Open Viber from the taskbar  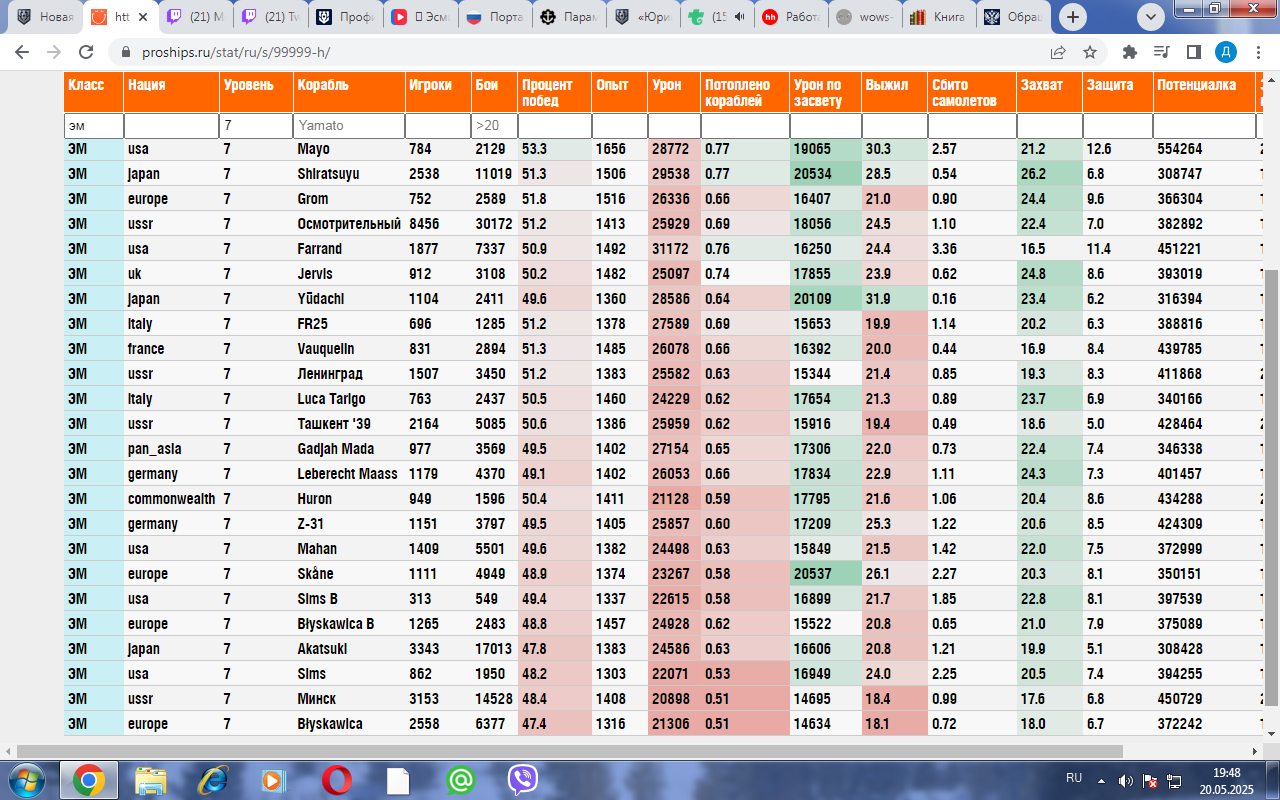pyautogui.click(x=522, y=779)
